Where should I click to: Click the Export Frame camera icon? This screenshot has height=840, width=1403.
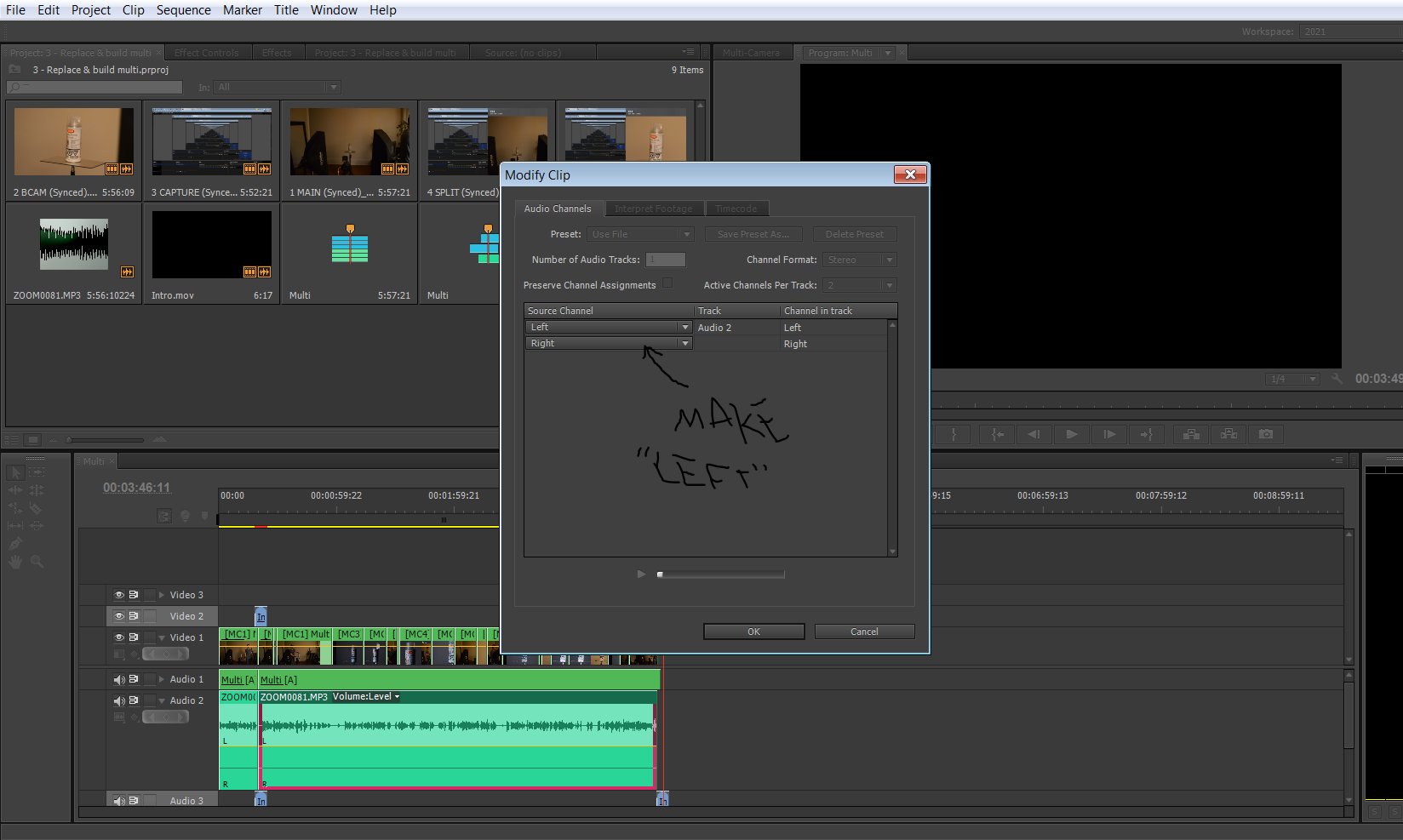coord(1266,434)
